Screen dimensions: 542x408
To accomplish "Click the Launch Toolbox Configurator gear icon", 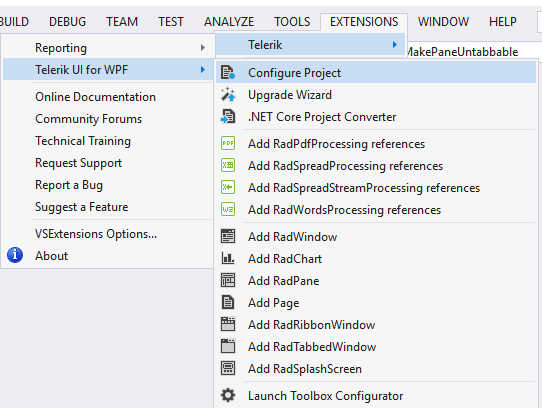I will pyautogui.click(x=228, y=395).
